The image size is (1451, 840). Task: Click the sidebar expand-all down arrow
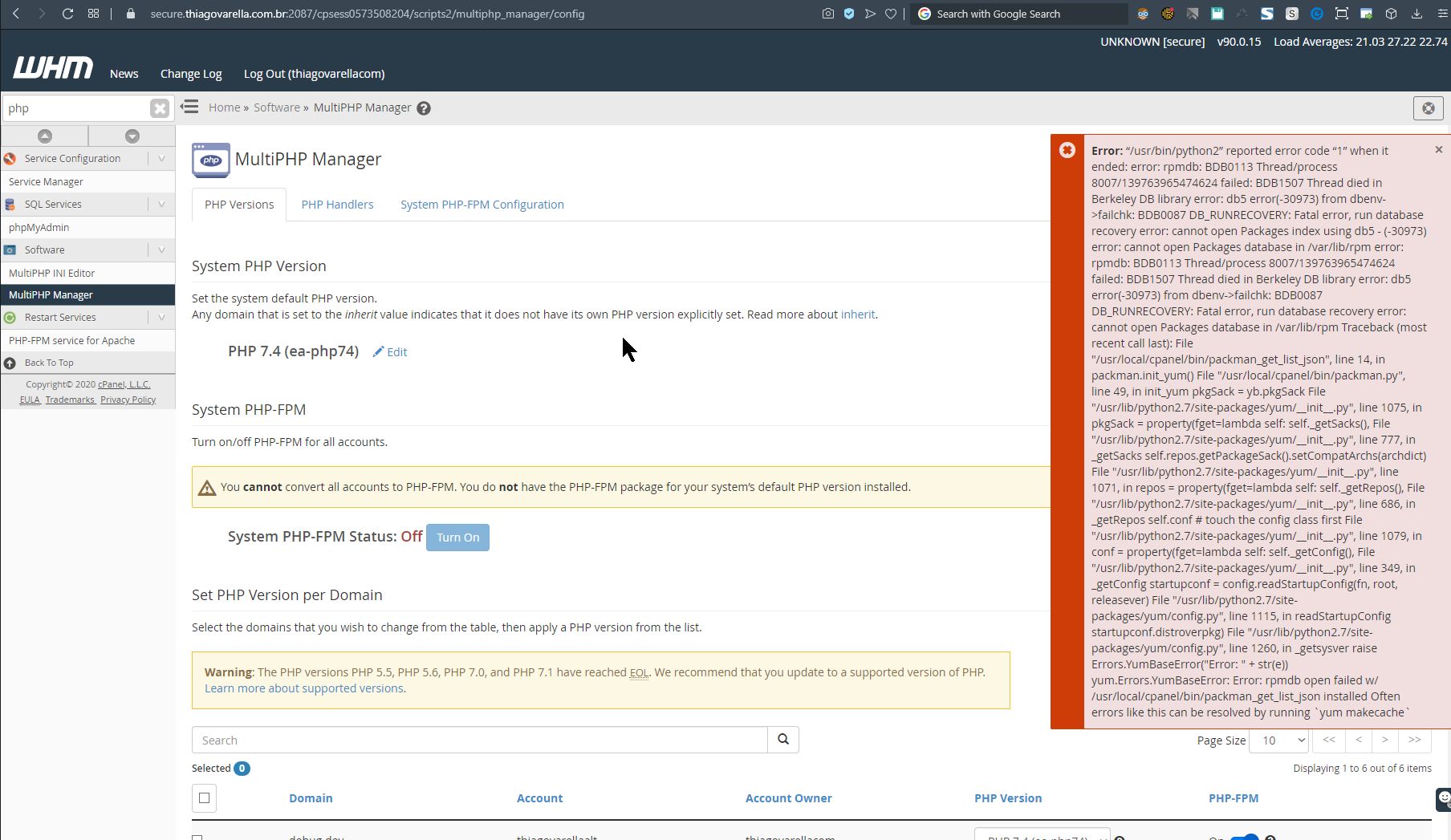(x=132, y=136)
